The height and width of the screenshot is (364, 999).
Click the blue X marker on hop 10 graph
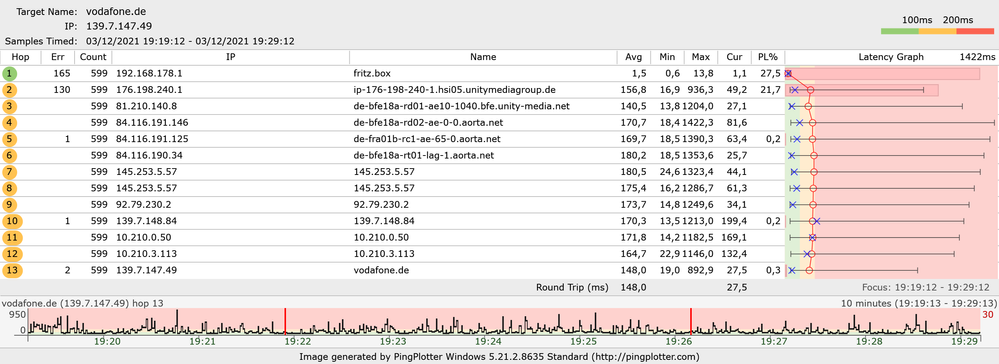pyautogui.click(x=817, y=221)
